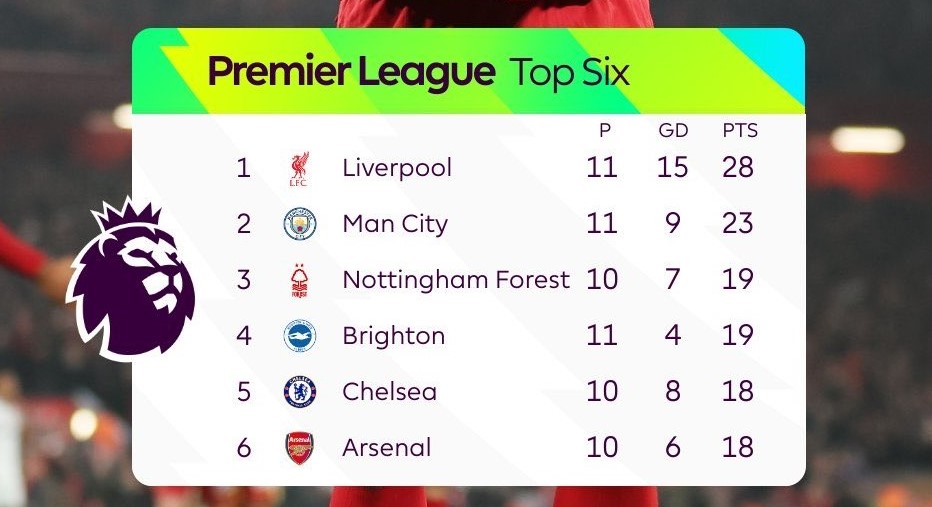Click the Brighton seagull badge

300,336
